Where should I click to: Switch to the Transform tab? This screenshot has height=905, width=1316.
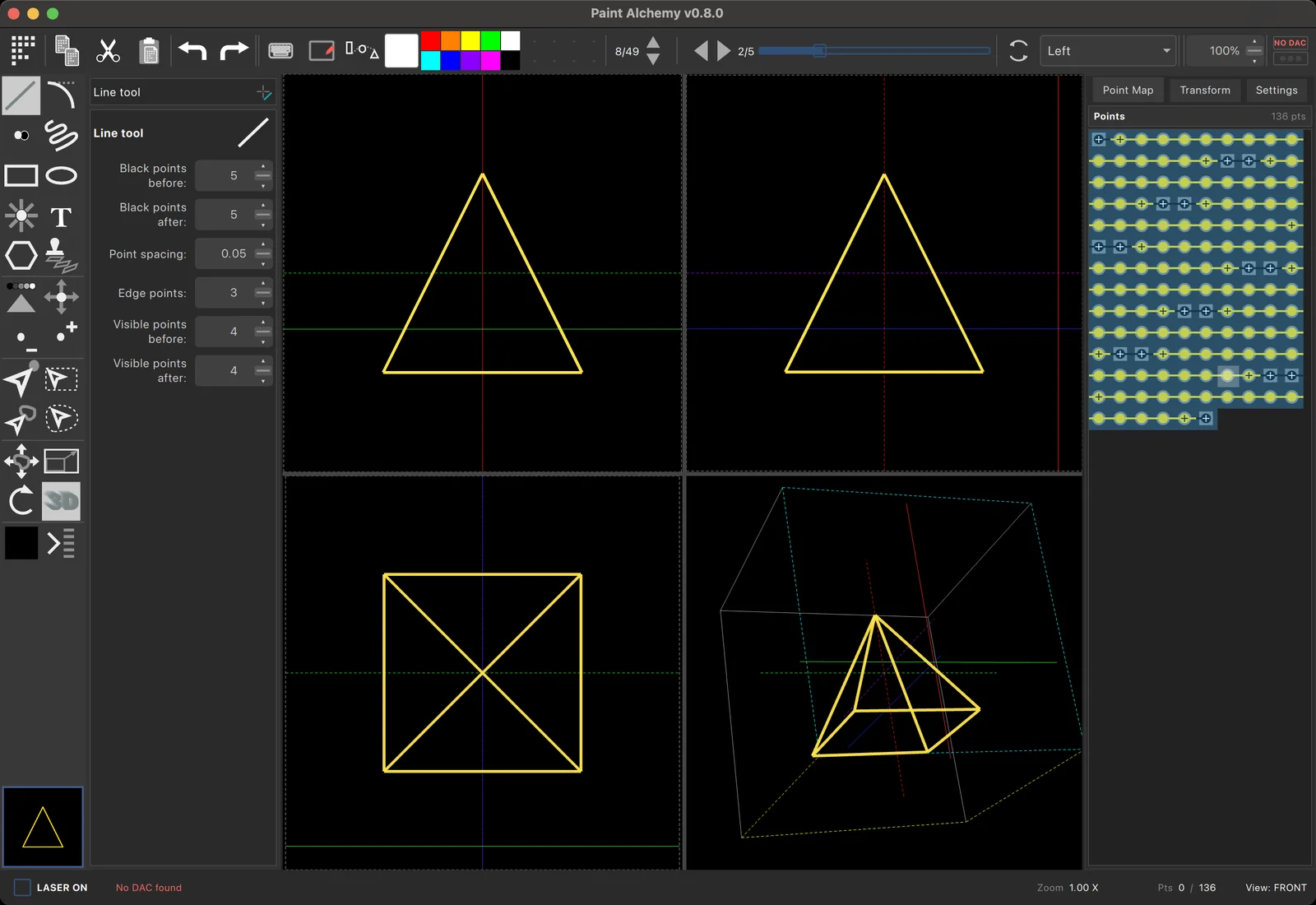(1205, 90)
